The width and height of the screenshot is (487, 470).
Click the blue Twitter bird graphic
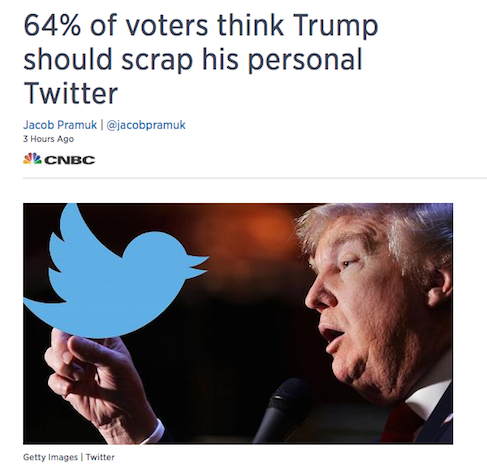[115, 273]
